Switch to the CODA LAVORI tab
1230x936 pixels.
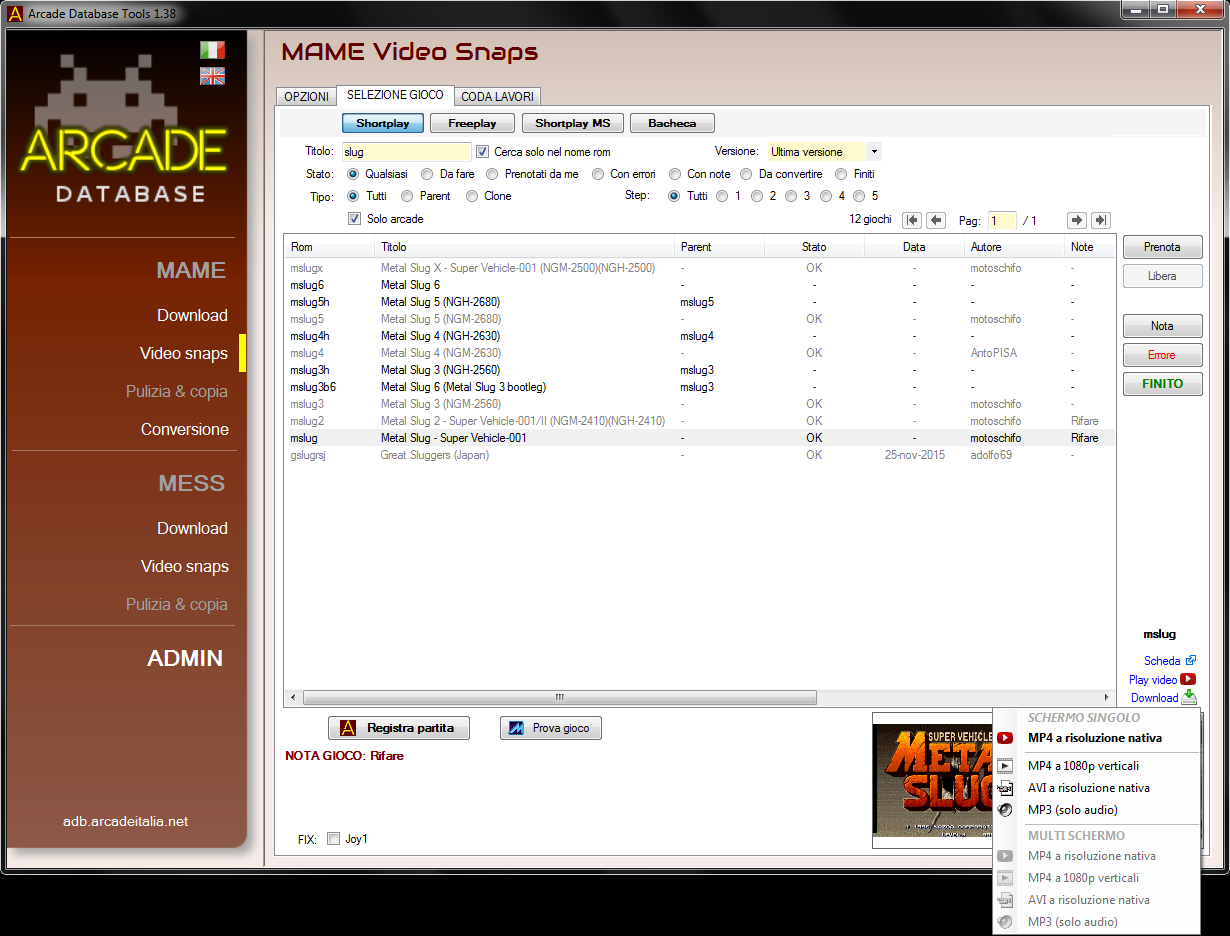[x=499, y=97]
